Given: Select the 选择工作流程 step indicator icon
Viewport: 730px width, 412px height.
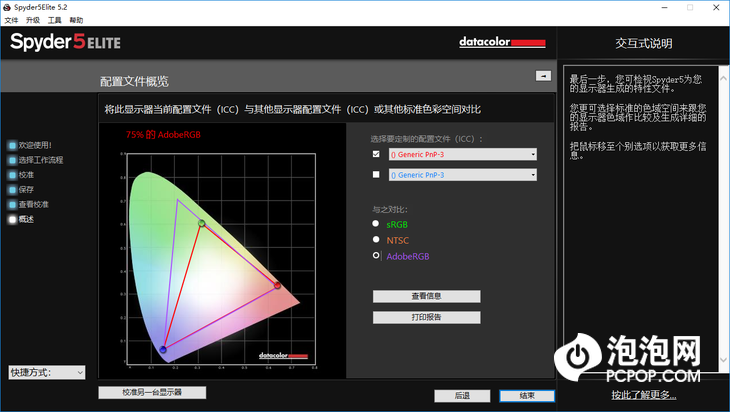Looking at the screenshot, I should 13,160.
